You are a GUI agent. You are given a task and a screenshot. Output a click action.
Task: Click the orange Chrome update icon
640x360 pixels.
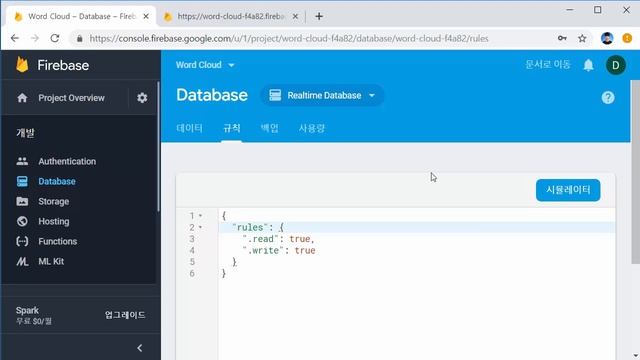click(627, 38)
